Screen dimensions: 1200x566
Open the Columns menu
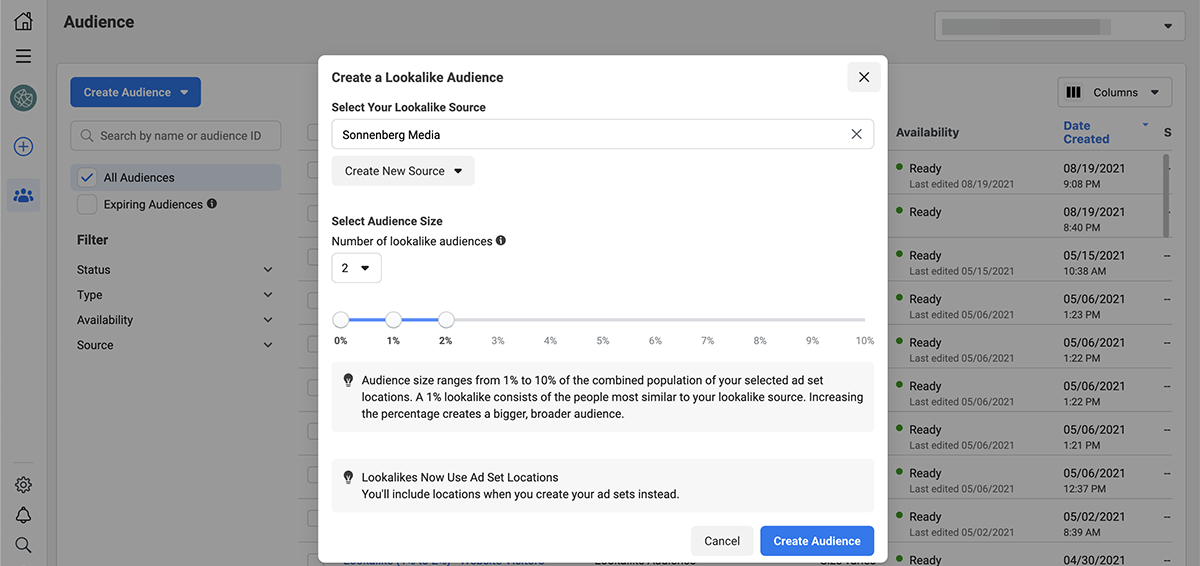(1114, 92)
